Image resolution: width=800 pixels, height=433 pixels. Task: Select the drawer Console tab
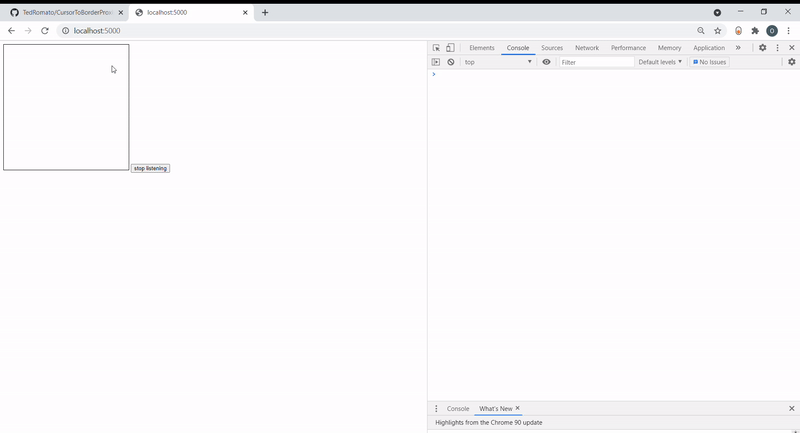(458, 409)
